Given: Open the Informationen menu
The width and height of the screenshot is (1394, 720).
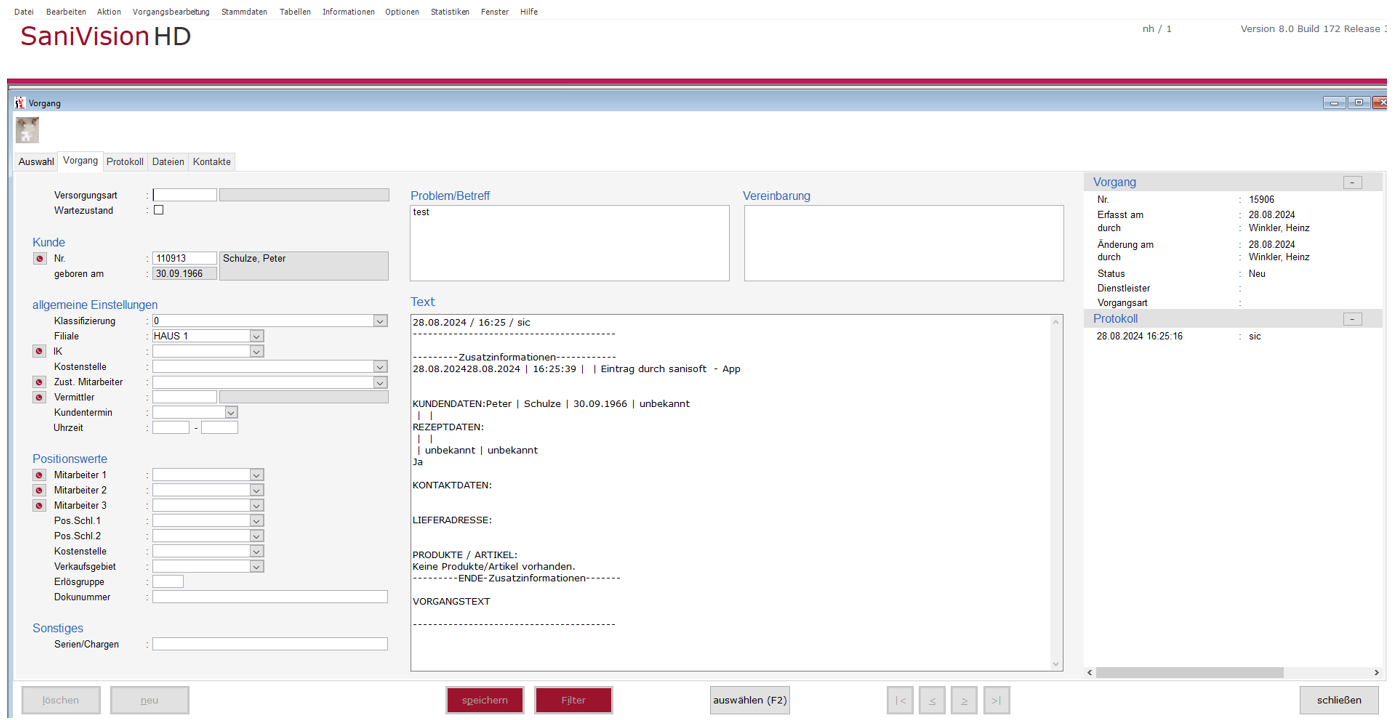Looking at the screenshot, I should coord(348,12).
